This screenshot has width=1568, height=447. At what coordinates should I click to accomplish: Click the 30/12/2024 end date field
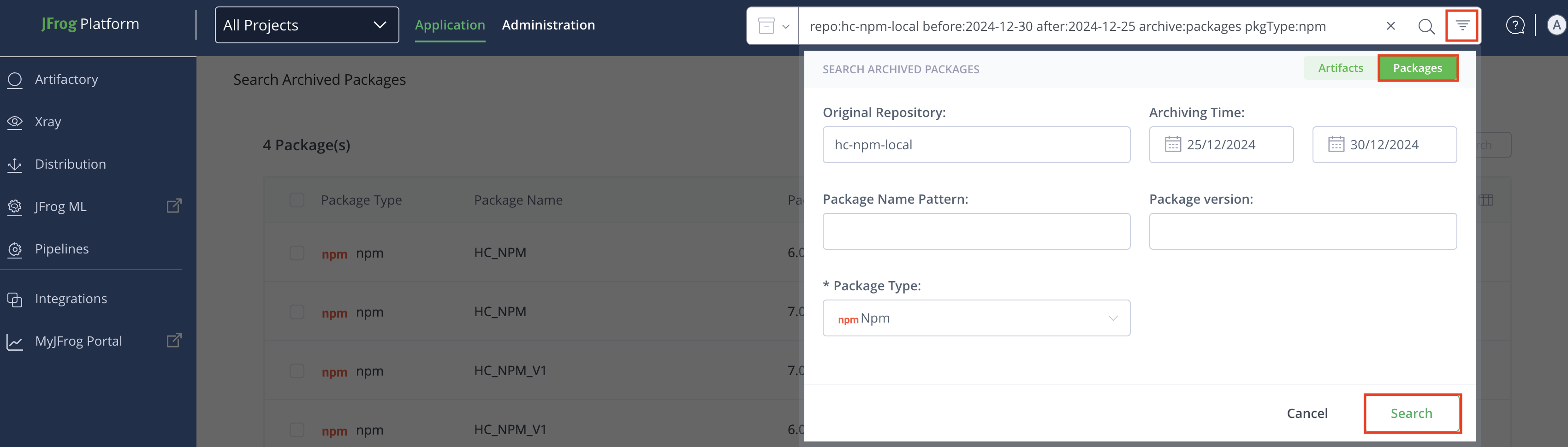coord(1384,145)
